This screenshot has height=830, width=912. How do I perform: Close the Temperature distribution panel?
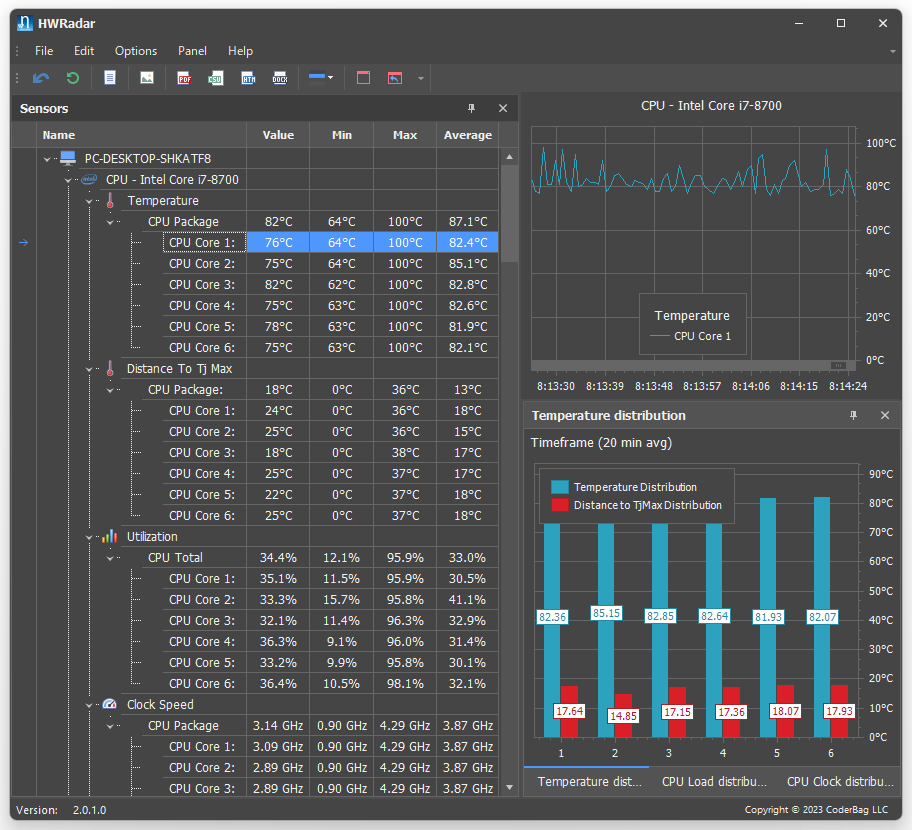885,415
